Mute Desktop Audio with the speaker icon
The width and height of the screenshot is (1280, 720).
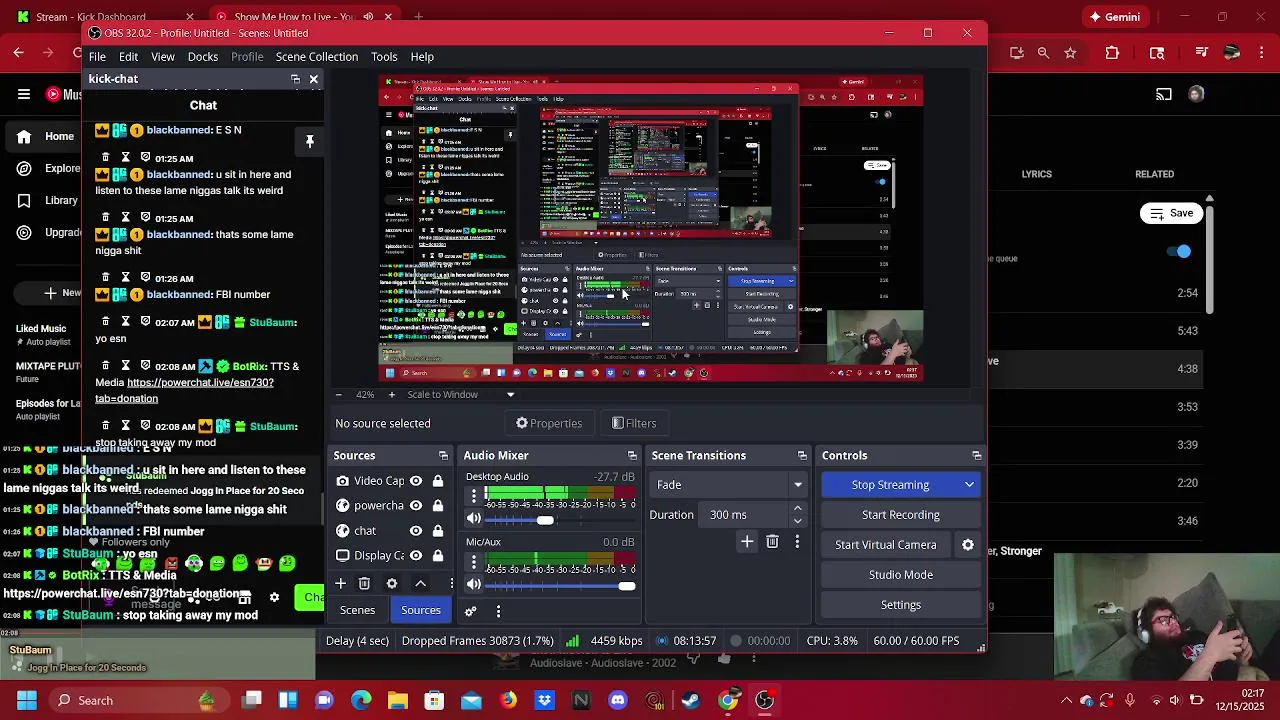click(474, 519)
